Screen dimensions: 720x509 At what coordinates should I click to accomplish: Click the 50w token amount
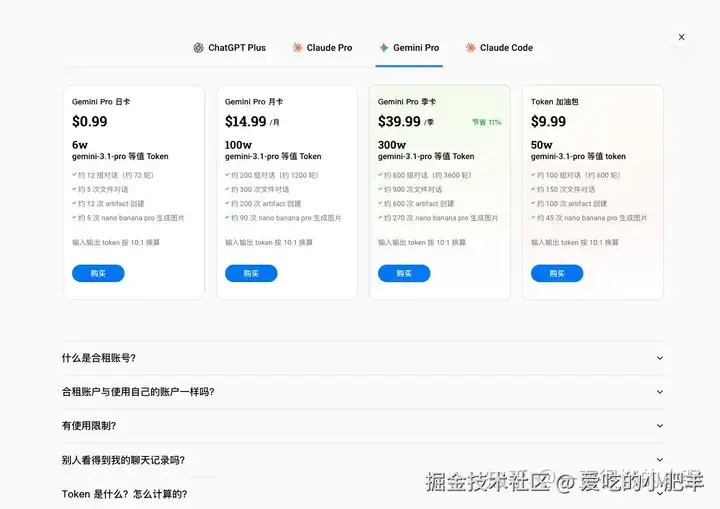coord(541,145)
